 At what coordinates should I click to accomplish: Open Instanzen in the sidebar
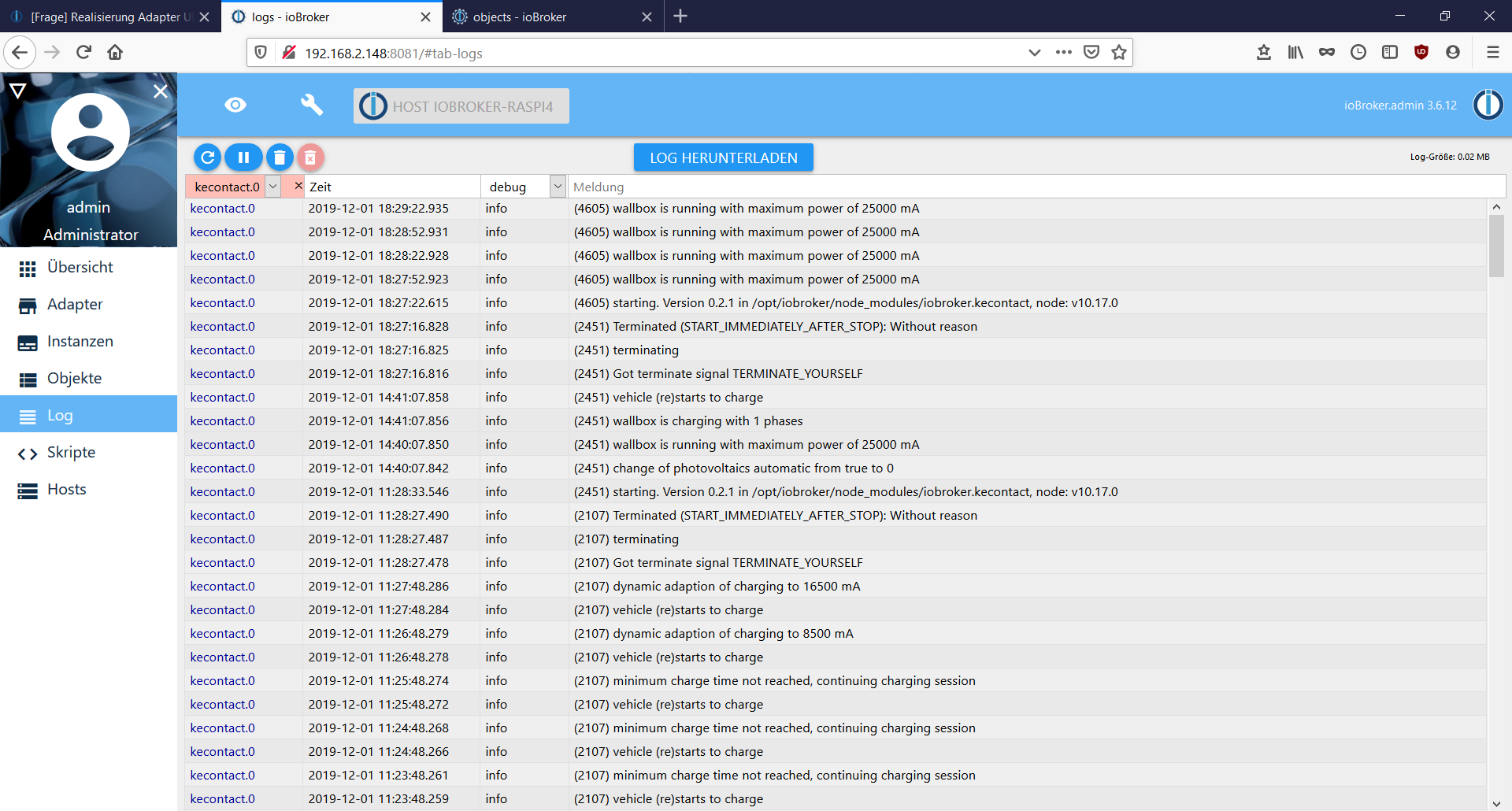tap(88, 342)
